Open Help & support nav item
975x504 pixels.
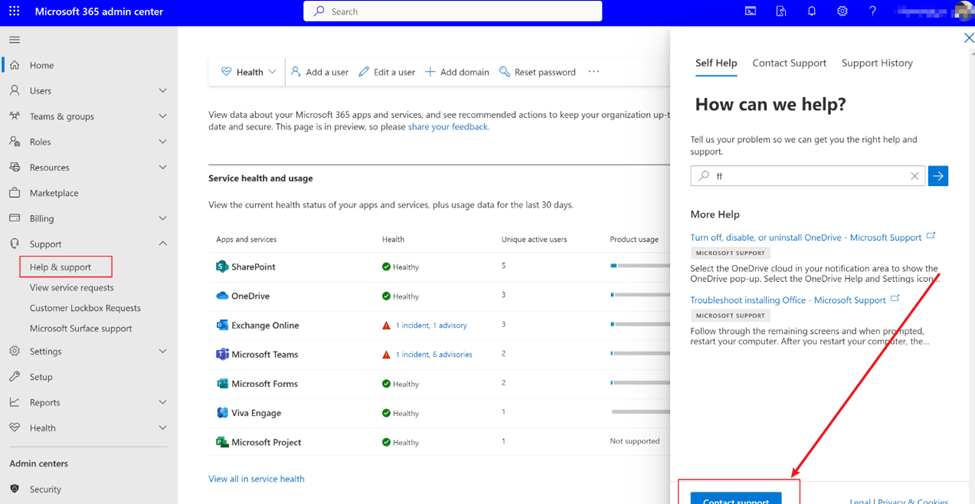pos(60,267)
